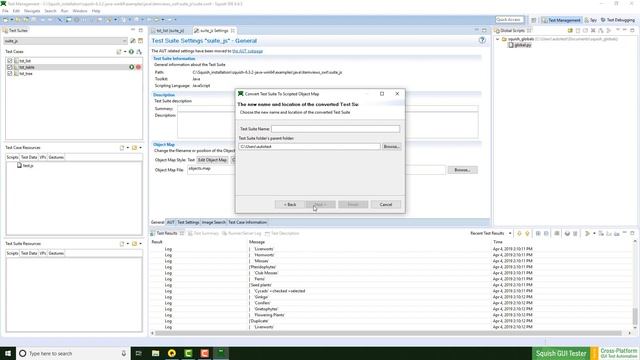
Task: Click Browse button next to Object Map File
Action: pos(462,170)
